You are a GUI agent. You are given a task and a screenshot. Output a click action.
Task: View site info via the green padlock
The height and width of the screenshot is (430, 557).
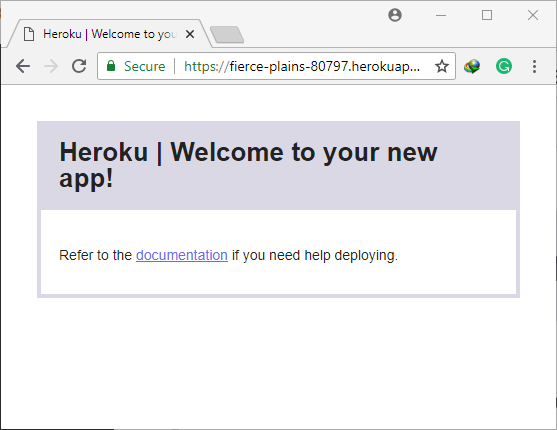(111, 66)
